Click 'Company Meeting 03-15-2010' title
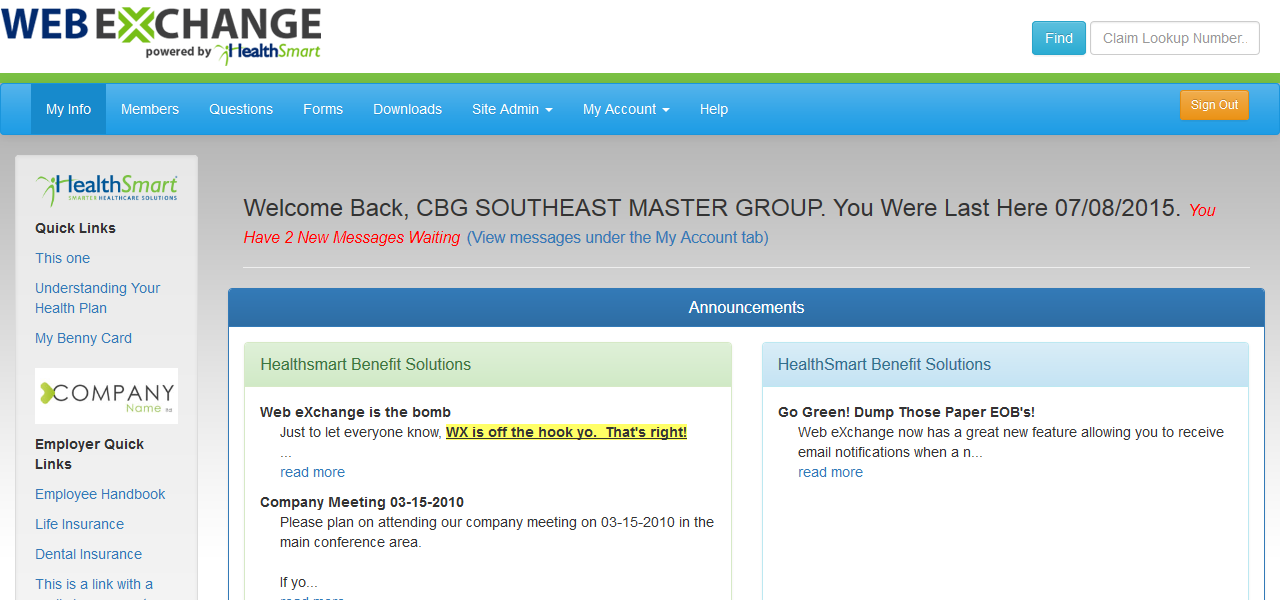1280x600 pixels. click(362, 502)
